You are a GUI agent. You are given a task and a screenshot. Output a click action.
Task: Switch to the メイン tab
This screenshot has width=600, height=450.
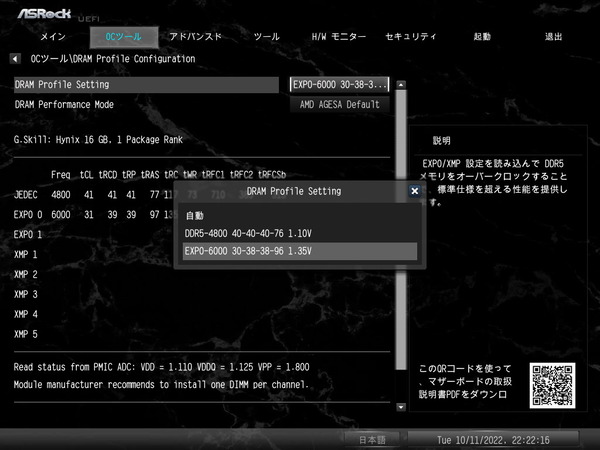(52, 37)
